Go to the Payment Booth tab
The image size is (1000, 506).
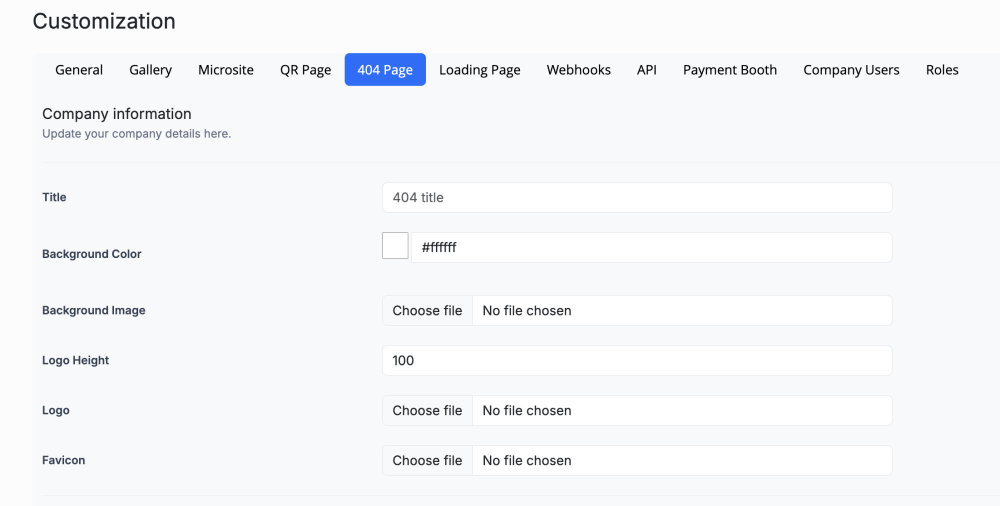point(730,70)
